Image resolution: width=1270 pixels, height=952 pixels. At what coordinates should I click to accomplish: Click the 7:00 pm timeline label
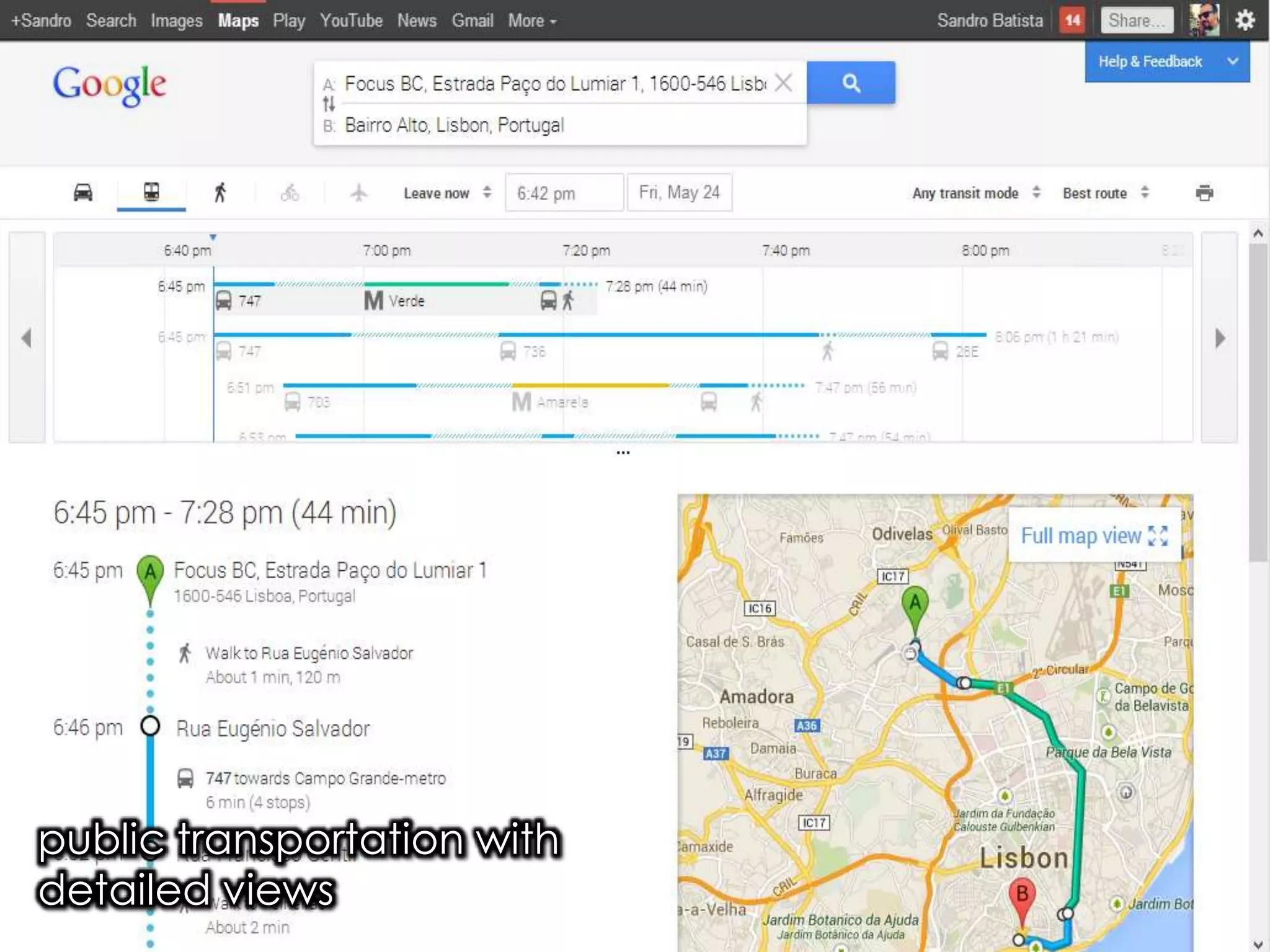click(387, 251)
